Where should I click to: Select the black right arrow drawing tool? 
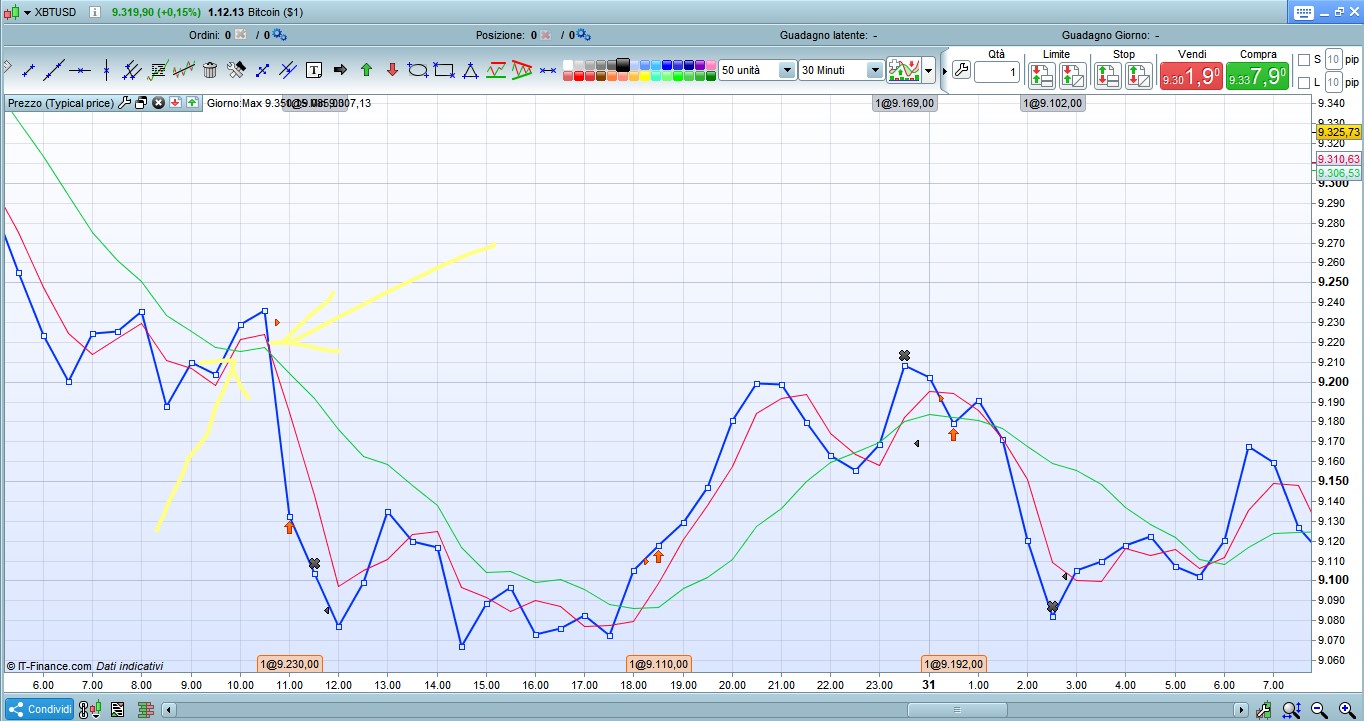pyautogui.click(x=340, y=70)
